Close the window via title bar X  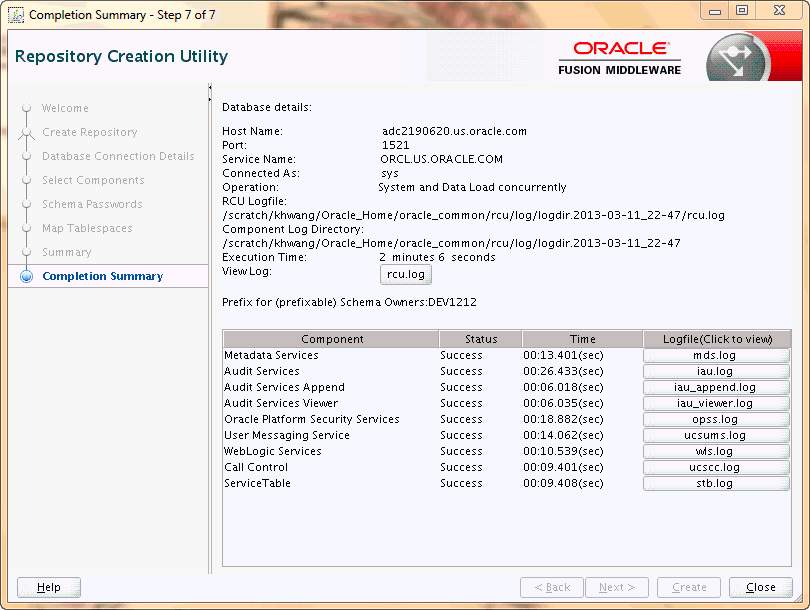coord(780,11)
